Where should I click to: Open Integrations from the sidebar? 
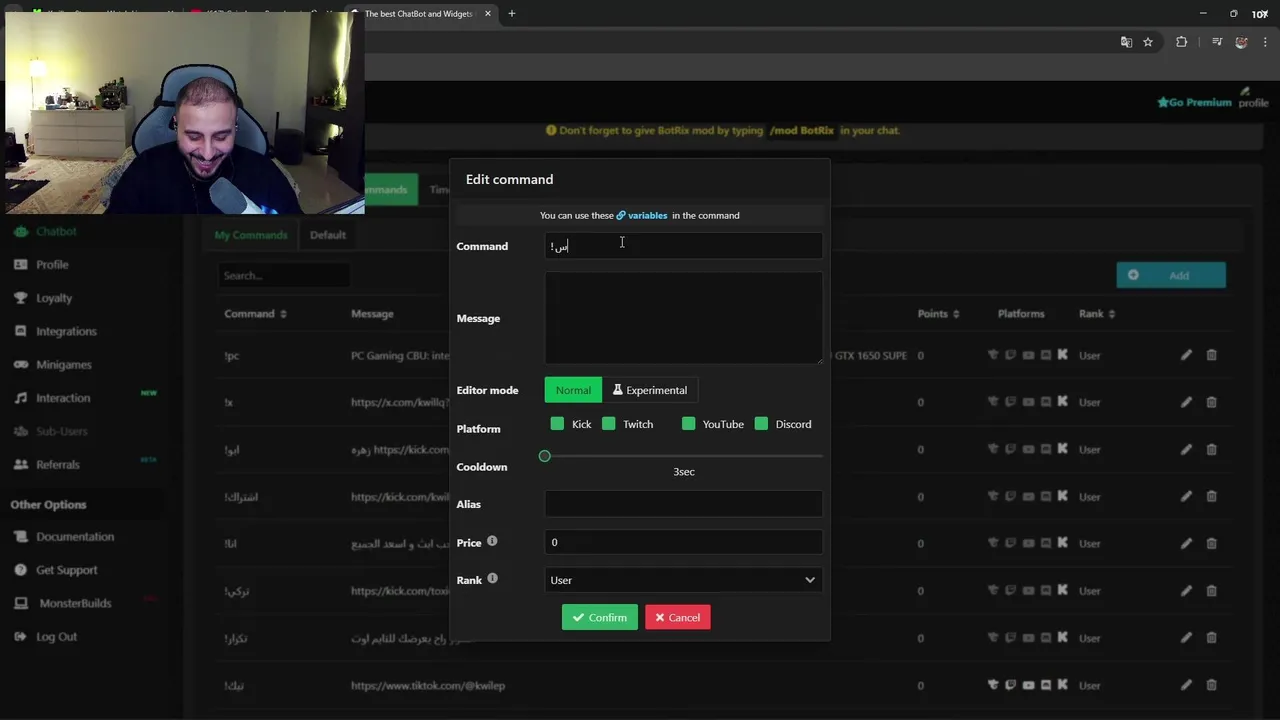click(x=55, y=331)
